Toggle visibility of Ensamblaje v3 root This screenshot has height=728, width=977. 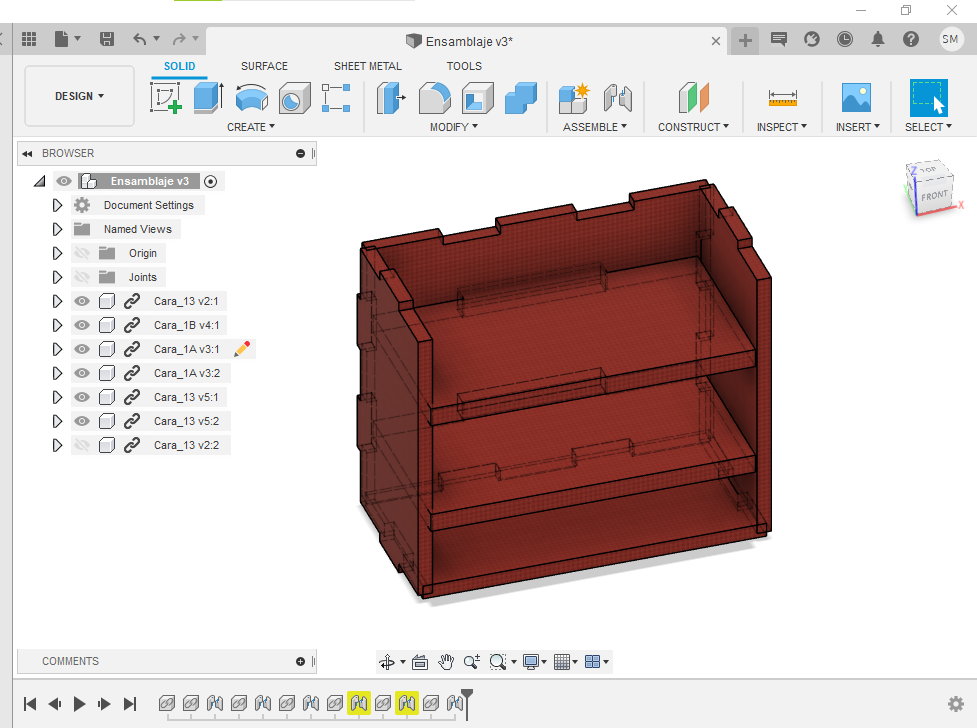pos(64,181)
